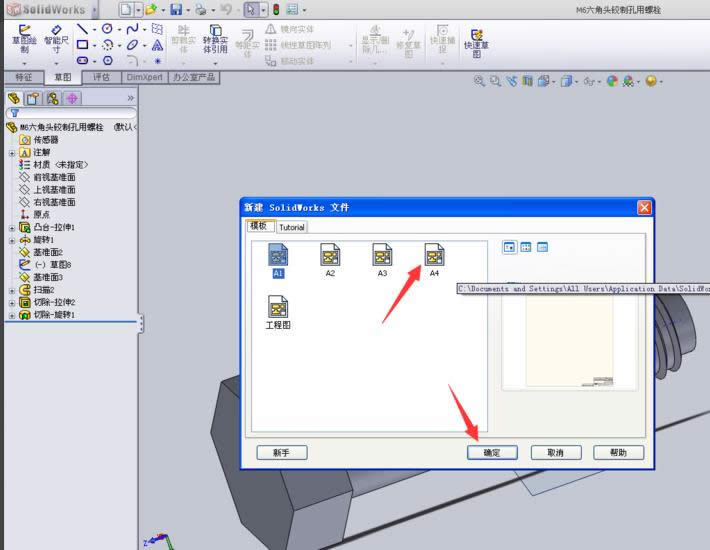Select the Spline sketch tool
710x550 pixels.
point(132,29)
